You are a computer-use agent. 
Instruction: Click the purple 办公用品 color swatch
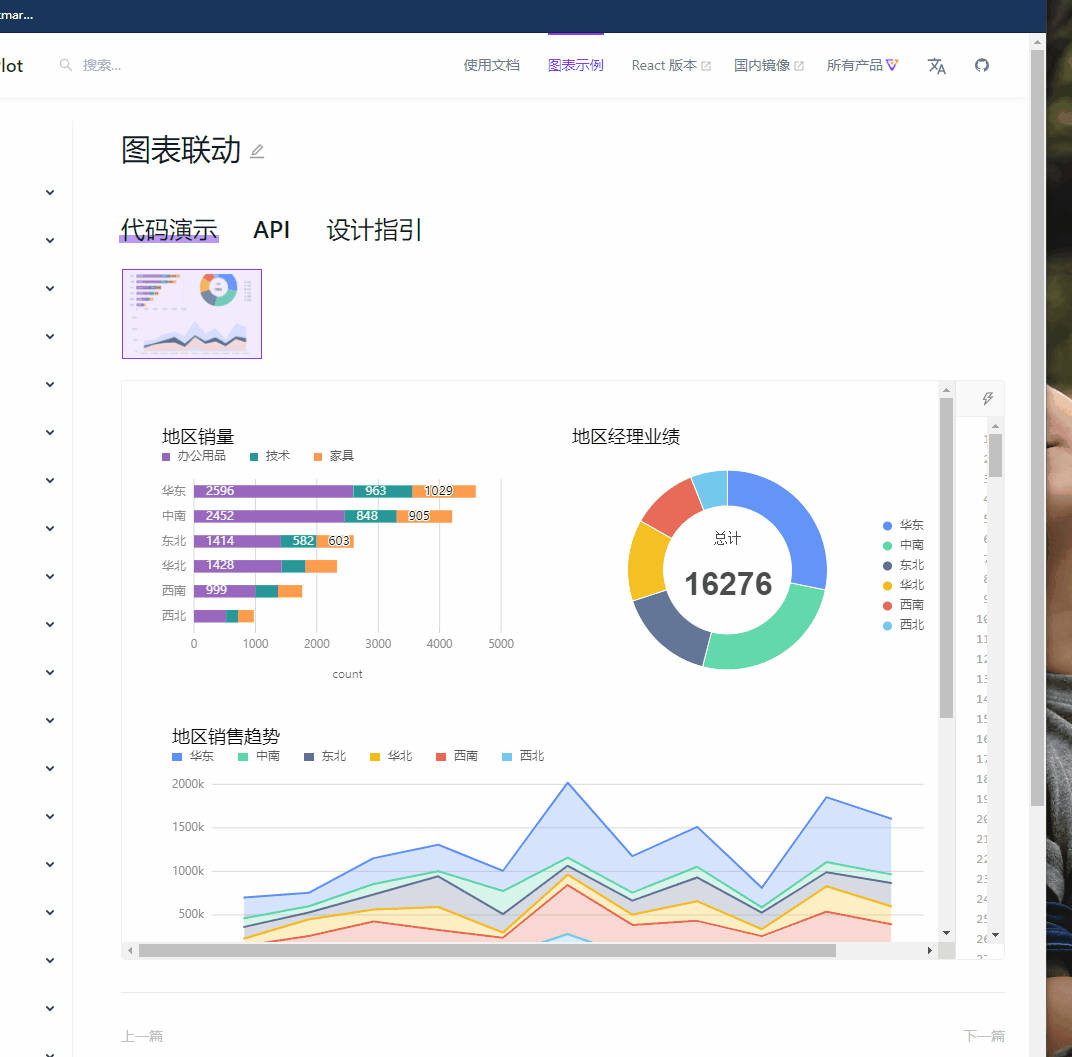click(x=166, y=455)
